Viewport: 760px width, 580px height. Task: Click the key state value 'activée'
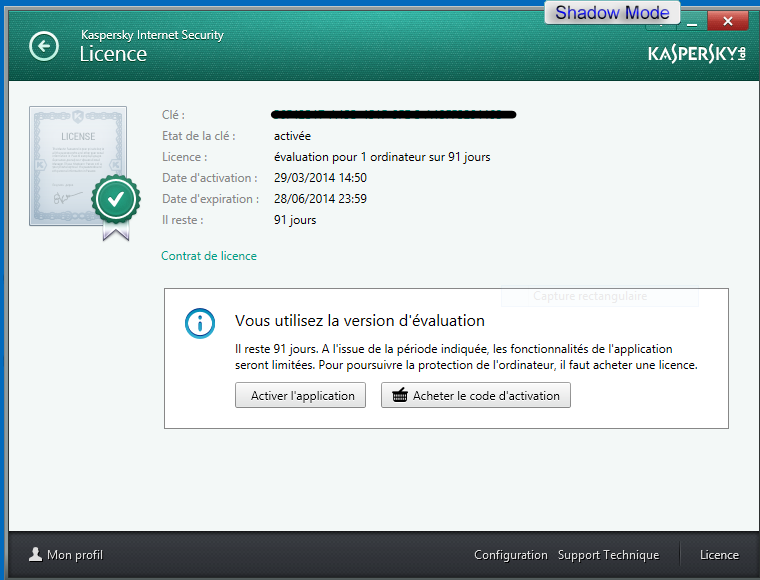coord(292,136)
